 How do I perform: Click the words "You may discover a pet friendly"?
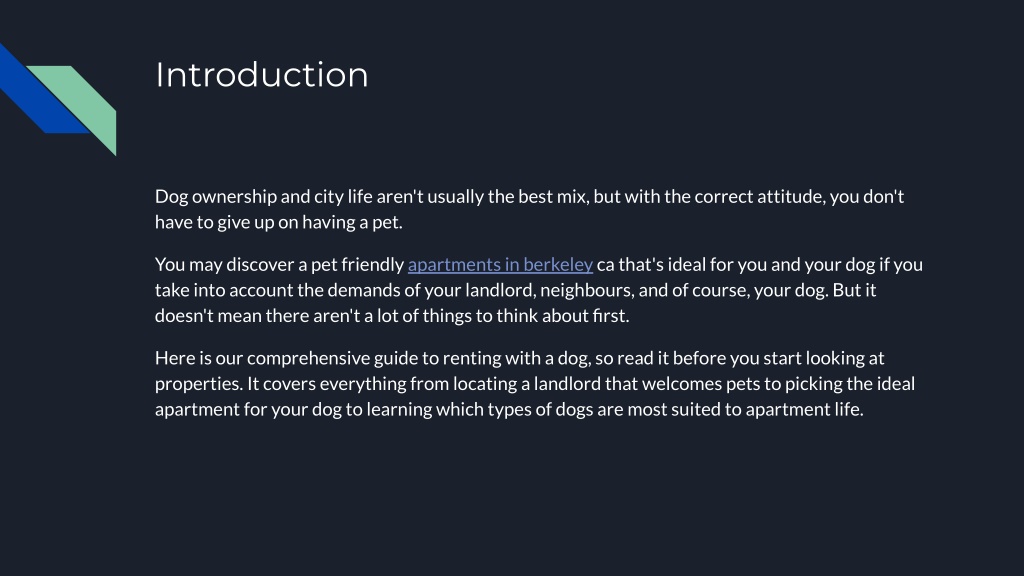280,264
